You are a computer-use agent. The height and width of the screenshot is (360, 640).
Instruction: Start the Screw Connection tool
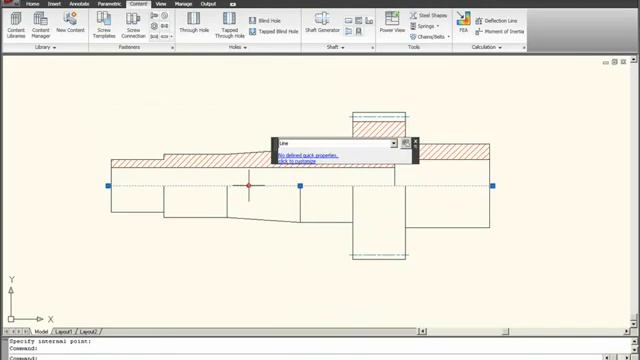pyautogui.click(x=133, y=25)
